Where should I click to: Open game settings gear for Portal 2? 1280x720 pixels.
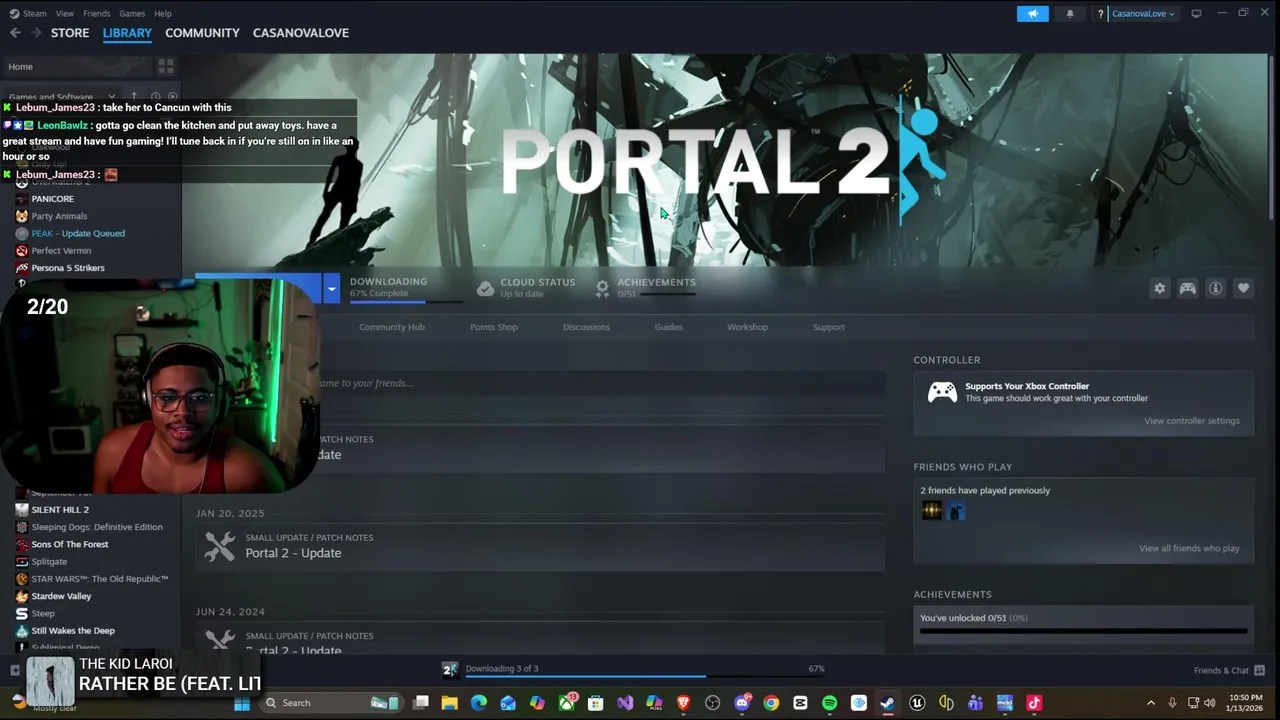[1160, 289]
